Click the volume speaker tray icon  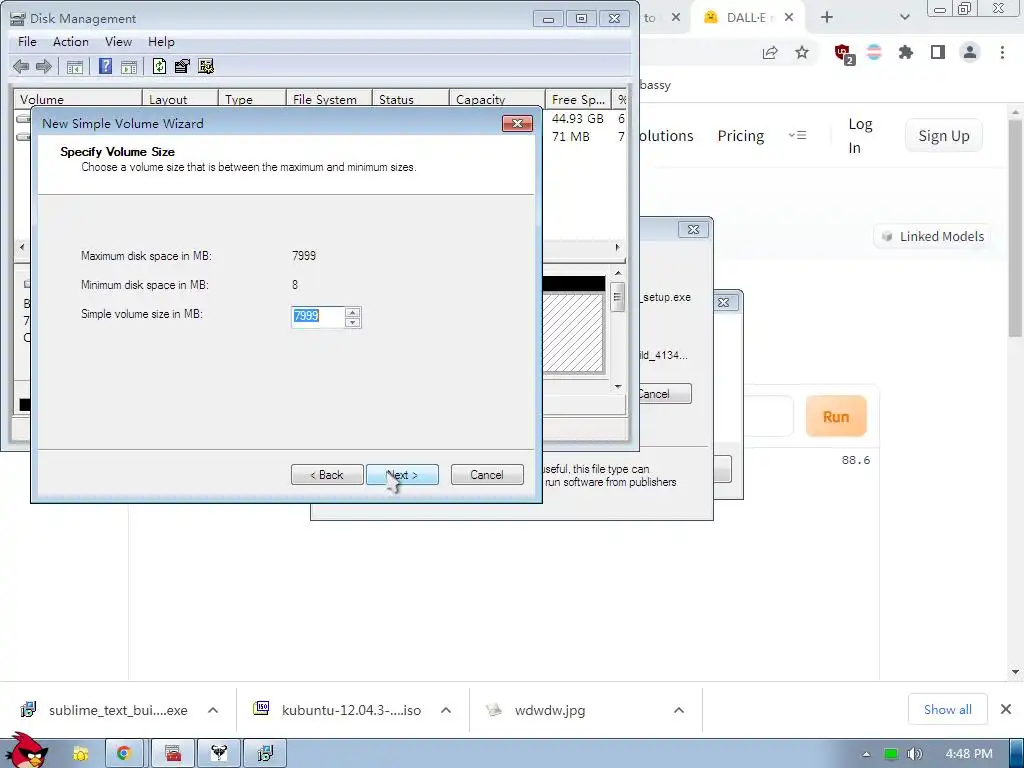click(x=914, y=754)
